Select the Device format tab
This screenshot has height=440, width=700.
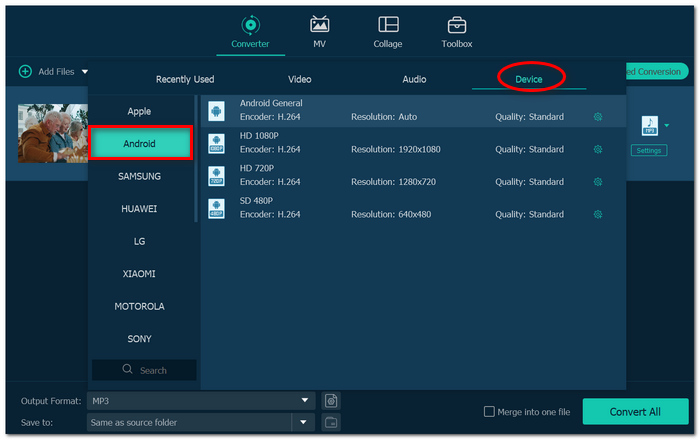pos(529,79)
